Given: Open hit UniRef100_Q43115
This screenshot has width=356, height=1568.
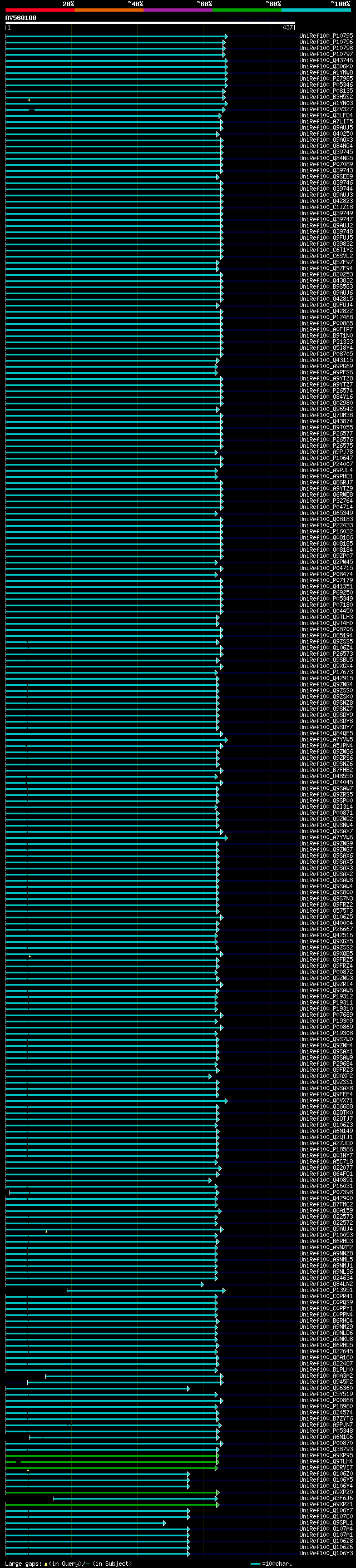Looking at the screenshot, I should tap(326, 360).
